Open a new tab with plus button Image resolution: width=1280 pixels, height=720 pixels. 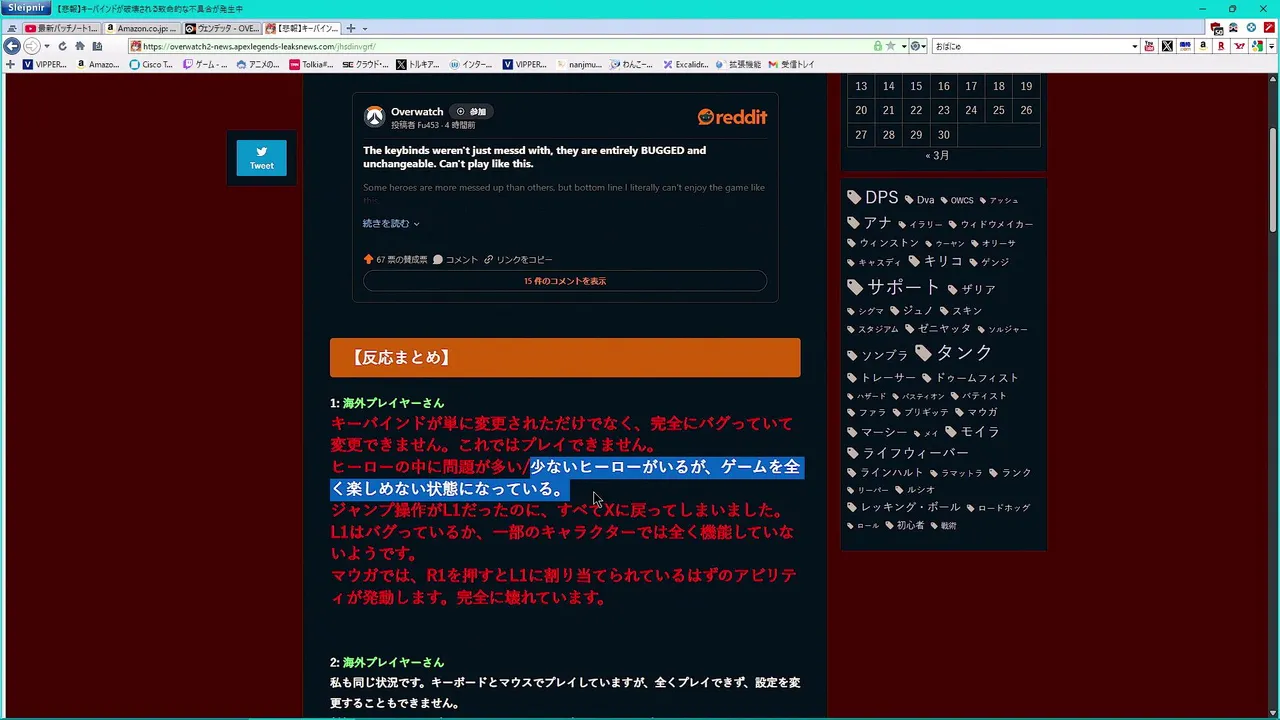(351, 28)
